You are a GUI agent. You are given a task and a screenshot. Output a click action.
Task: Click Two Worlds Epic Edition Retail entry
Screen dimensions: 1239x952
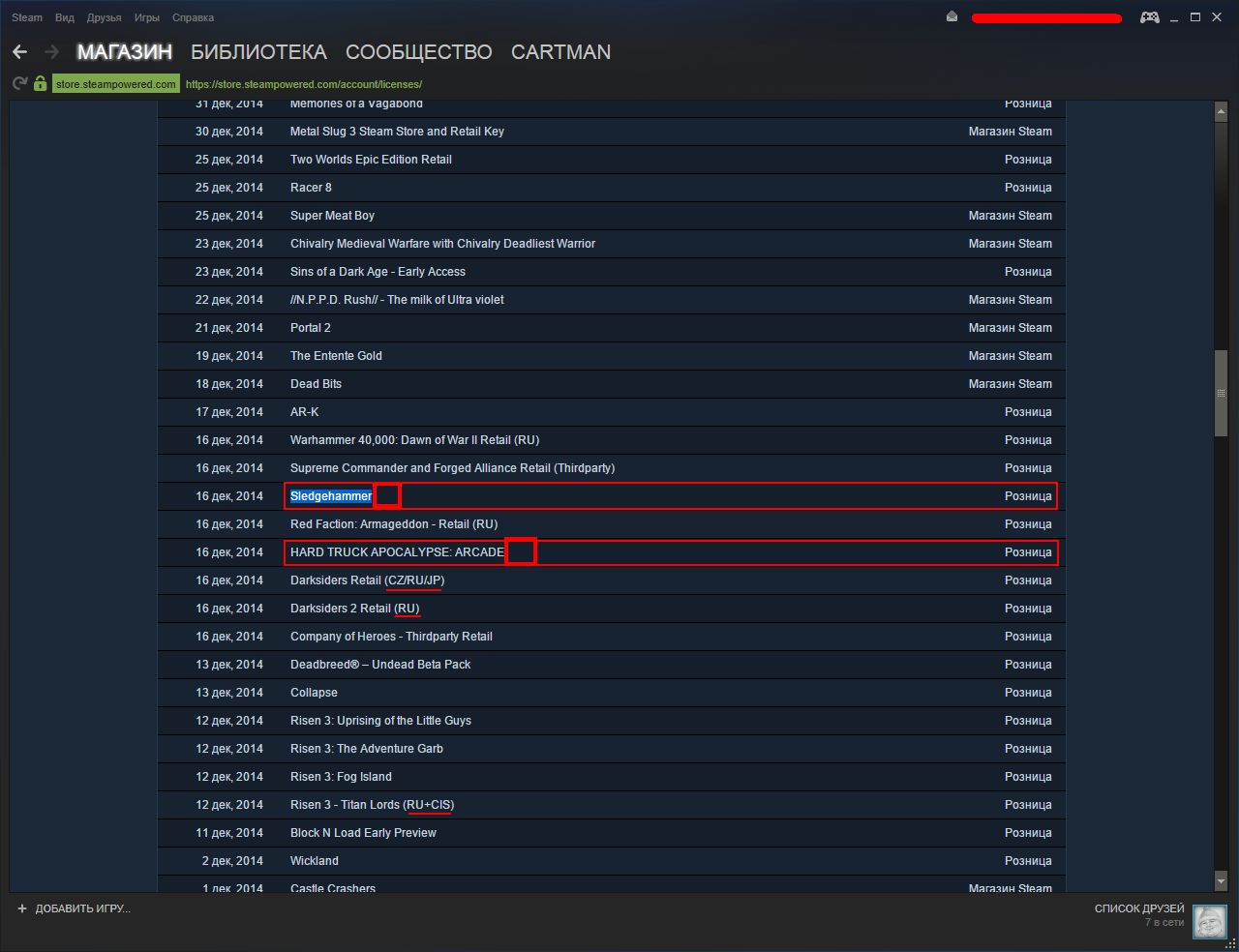(371, 160)
